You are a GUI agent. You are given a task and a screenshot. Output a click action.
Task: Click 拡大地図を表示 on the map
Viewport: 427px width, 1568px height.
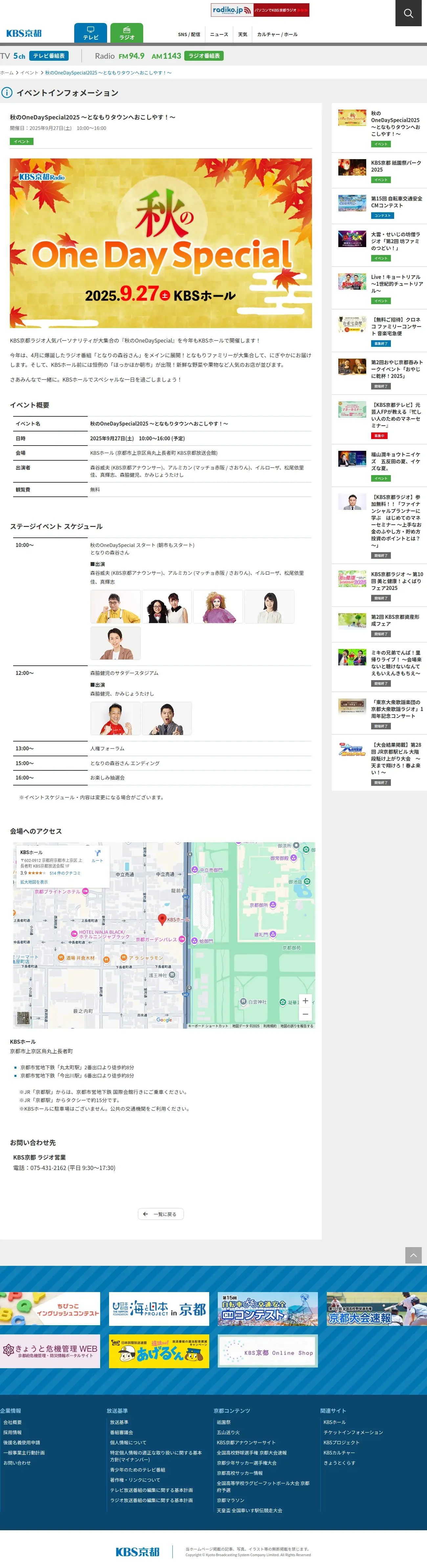click(34, 882)
